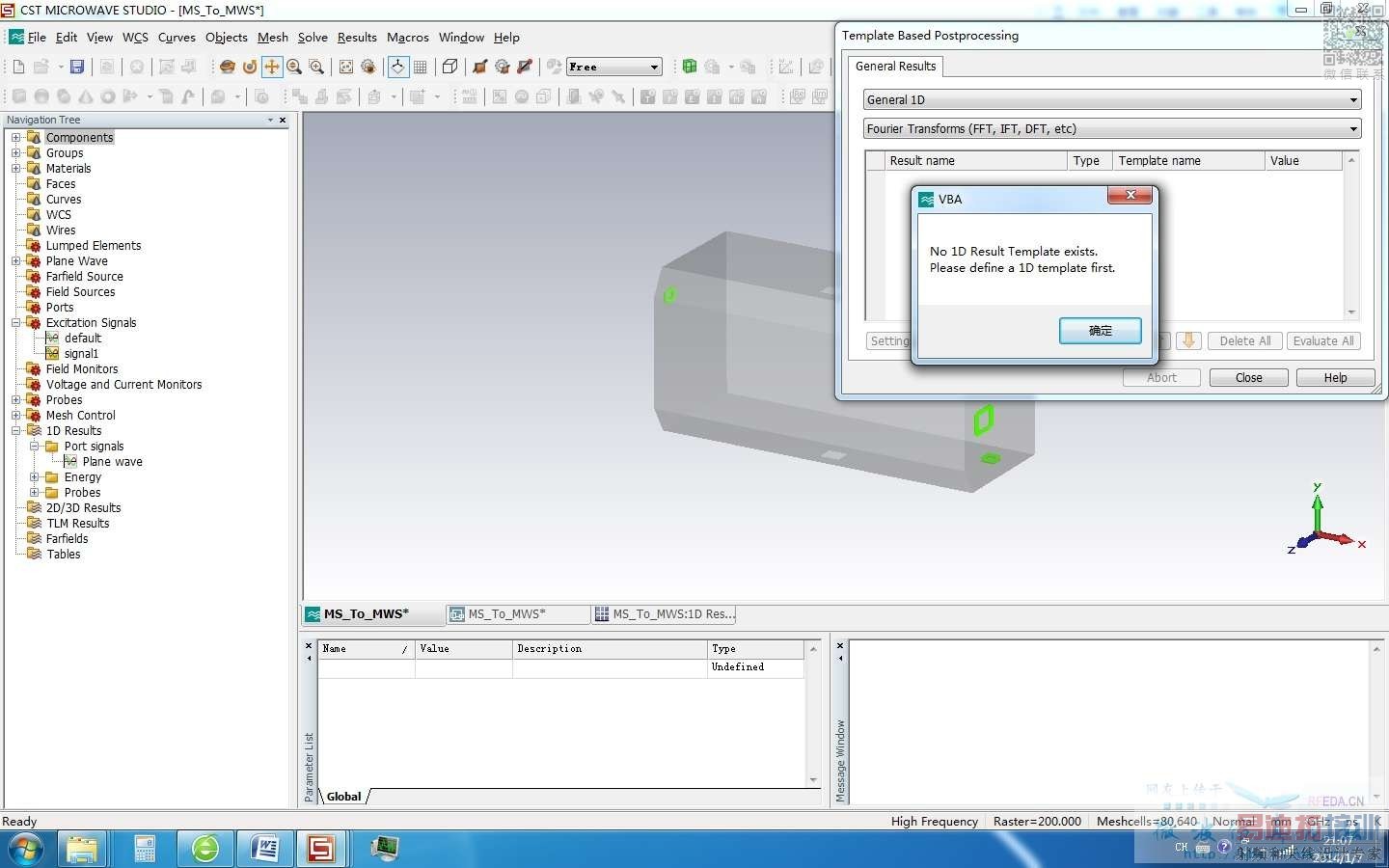Screen dimensions: 1389x868
Task: Collapse the 1D Results node
Action: [15, 431]
